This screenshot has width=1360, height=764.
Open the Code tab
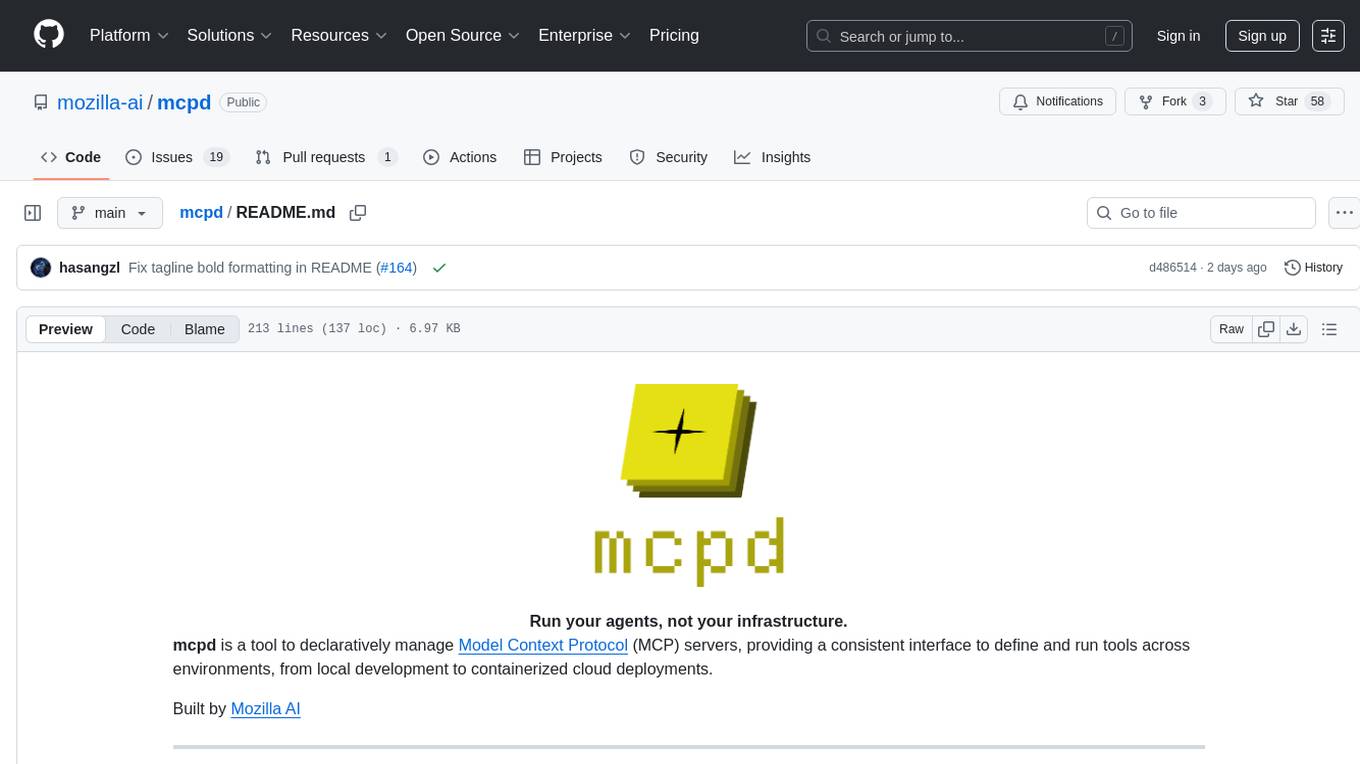point(71,157)
